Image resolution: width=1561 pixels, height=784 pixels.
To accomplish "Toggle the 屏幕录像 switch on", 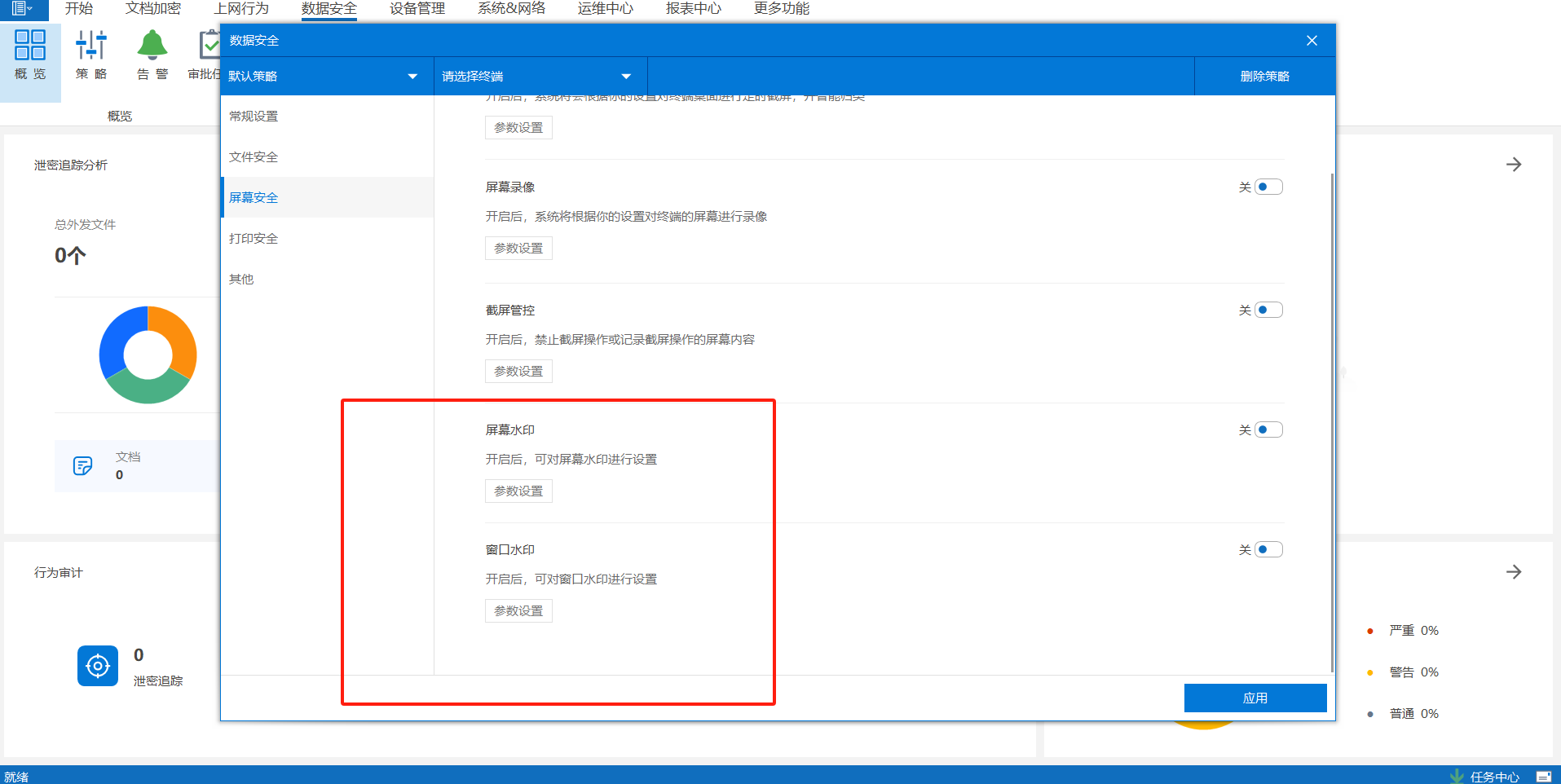I will tap(1268, 187).
